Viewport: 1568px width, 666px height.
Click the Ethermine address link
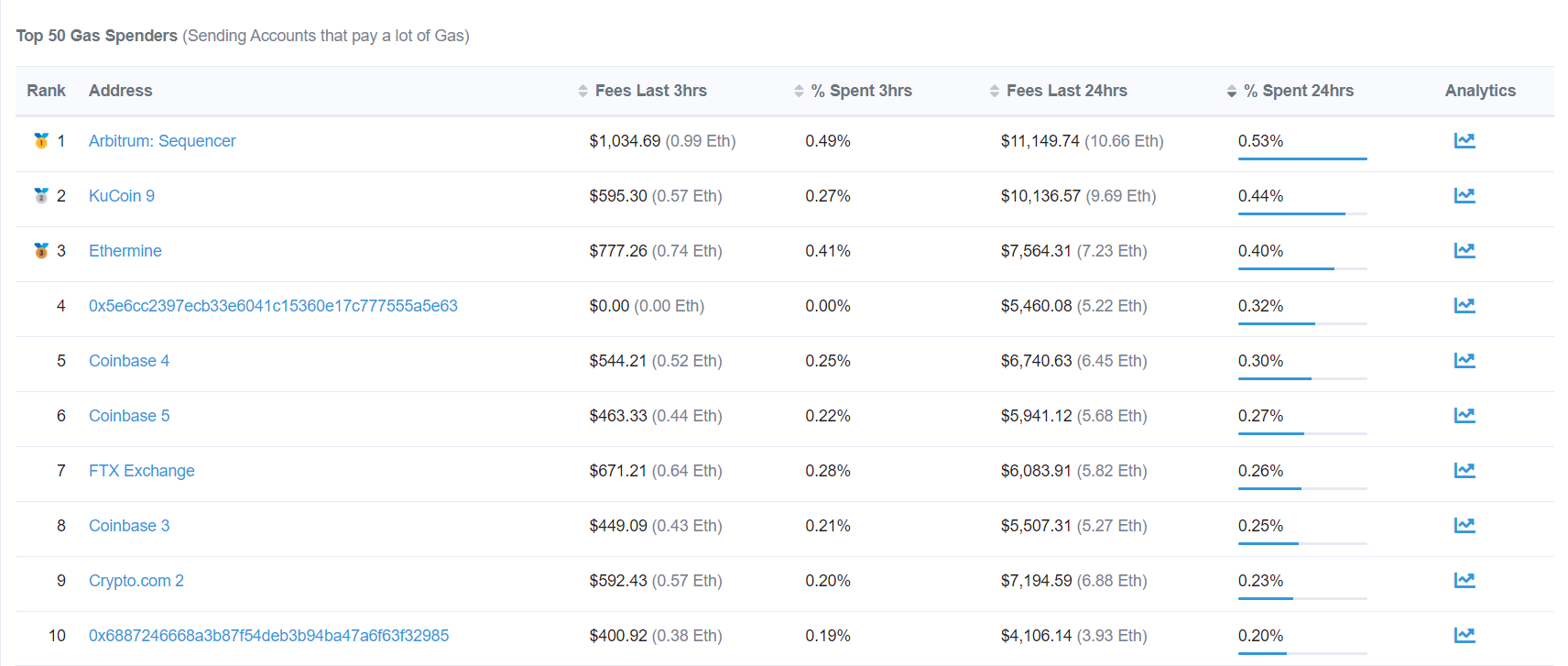tap(125, 251)
